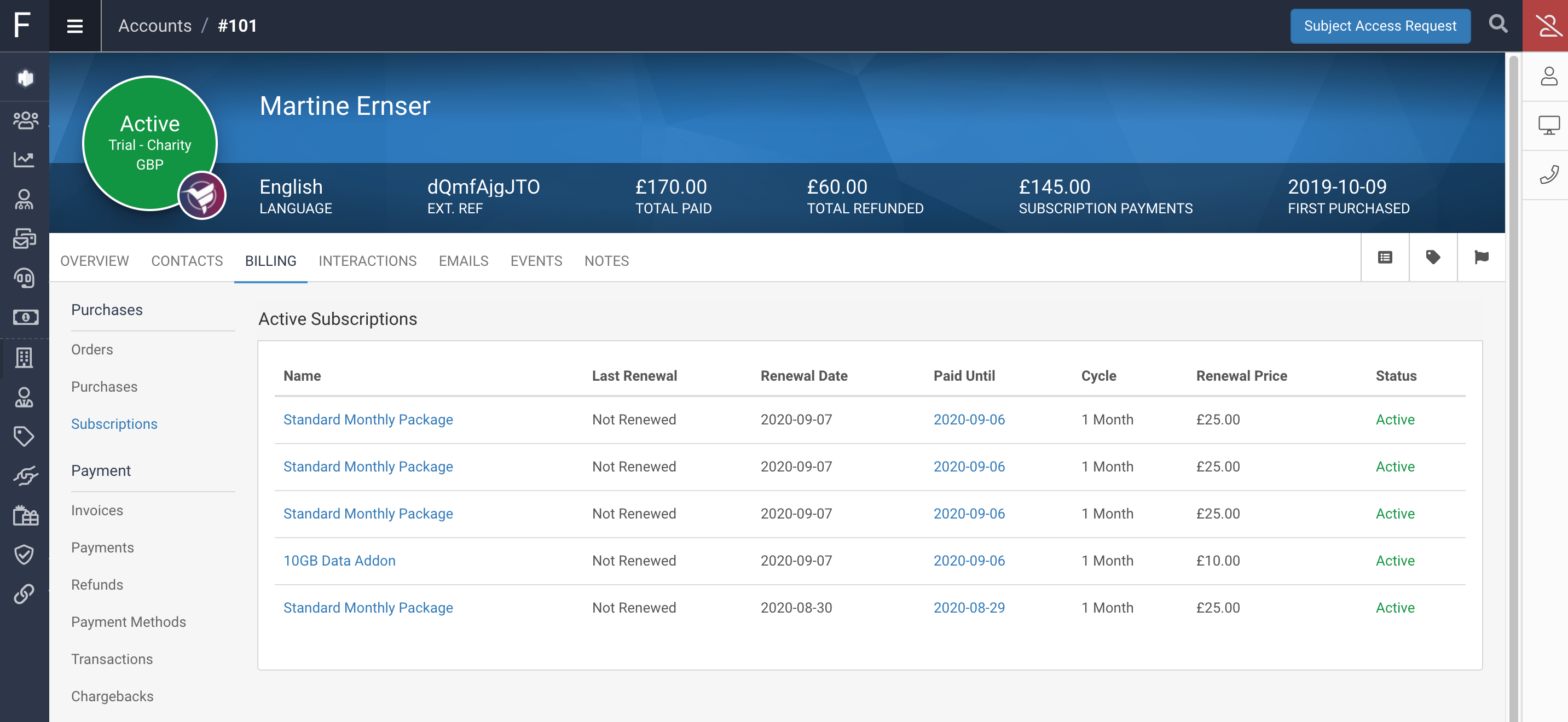Image resolution: width=1568 pixels, height=722 pixels.
Task: Open the headset support sidebar icon
Action: (x=24, y=278)
